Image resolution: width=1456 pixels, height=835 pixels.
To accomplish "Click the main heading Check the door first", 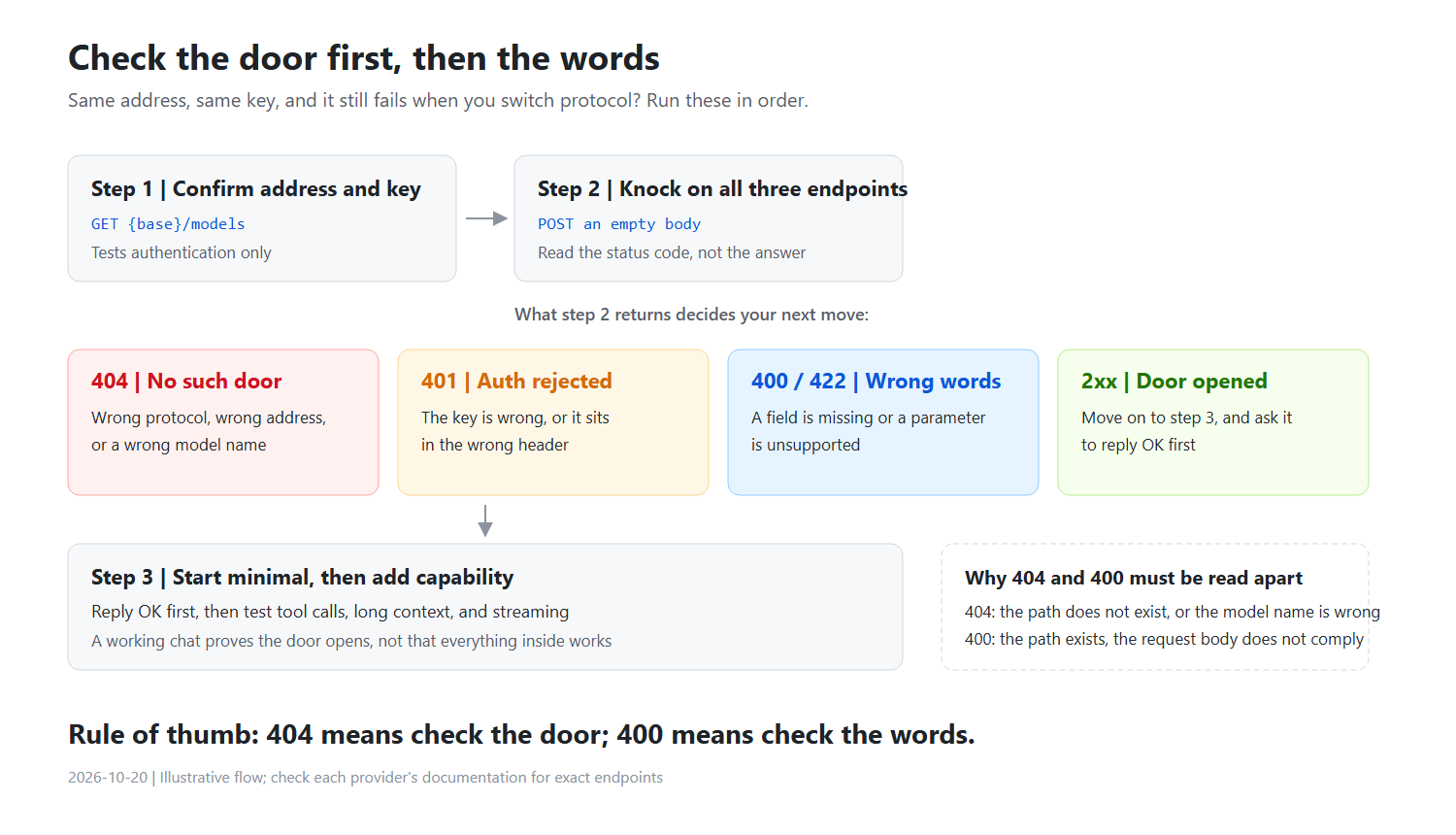I will point(364,58).
